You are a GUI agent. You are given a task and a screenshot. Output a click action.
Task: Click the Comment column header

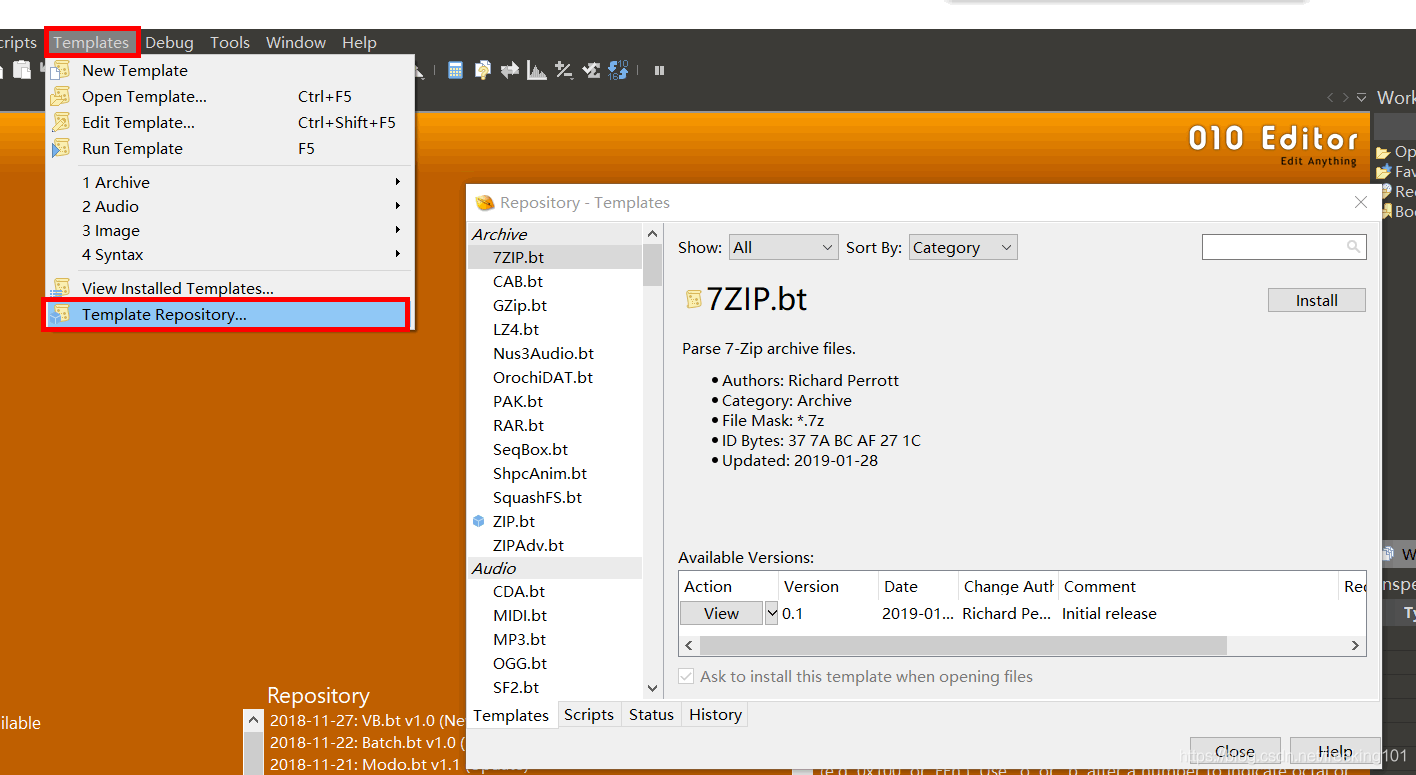click(x=1198, y=586)
